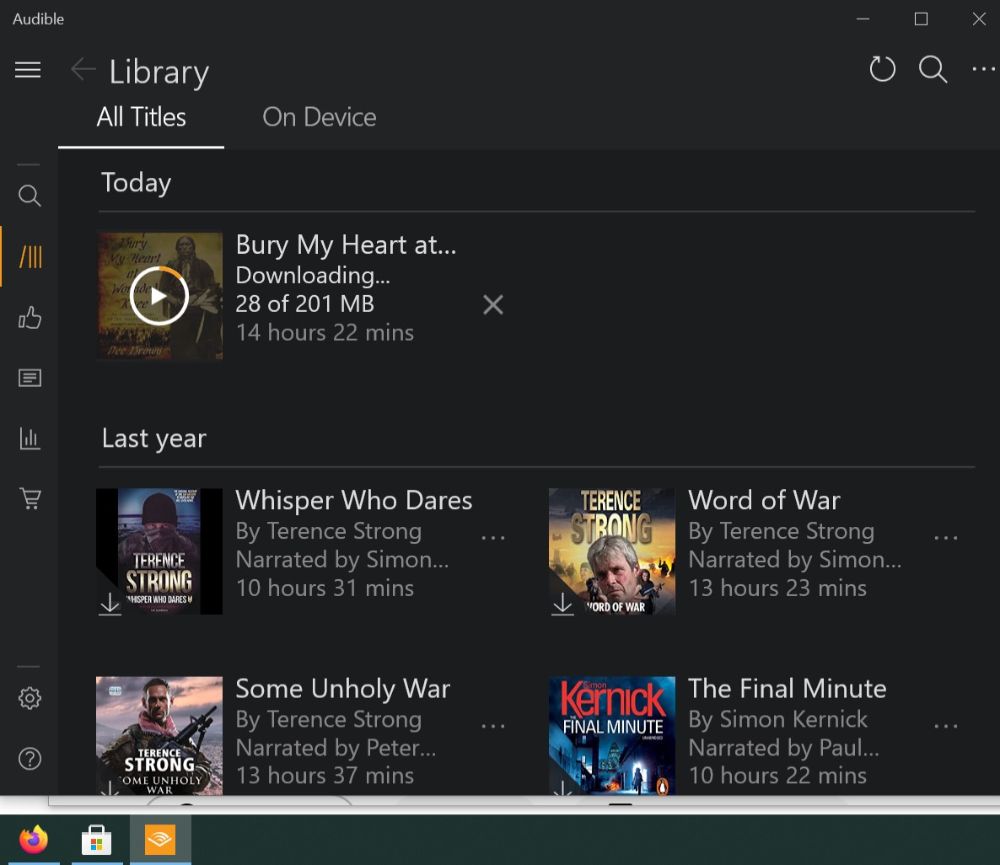Open the Library sidebar icon
Viewport: 1000px width, 865px height.
click(x=31, y=256)
